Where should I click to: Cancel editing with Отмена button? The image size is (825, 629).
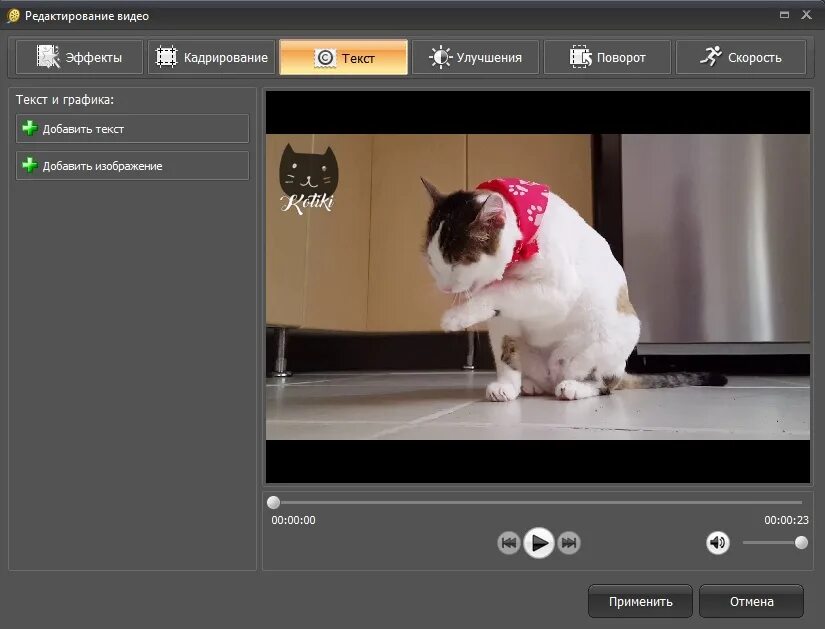751,601
